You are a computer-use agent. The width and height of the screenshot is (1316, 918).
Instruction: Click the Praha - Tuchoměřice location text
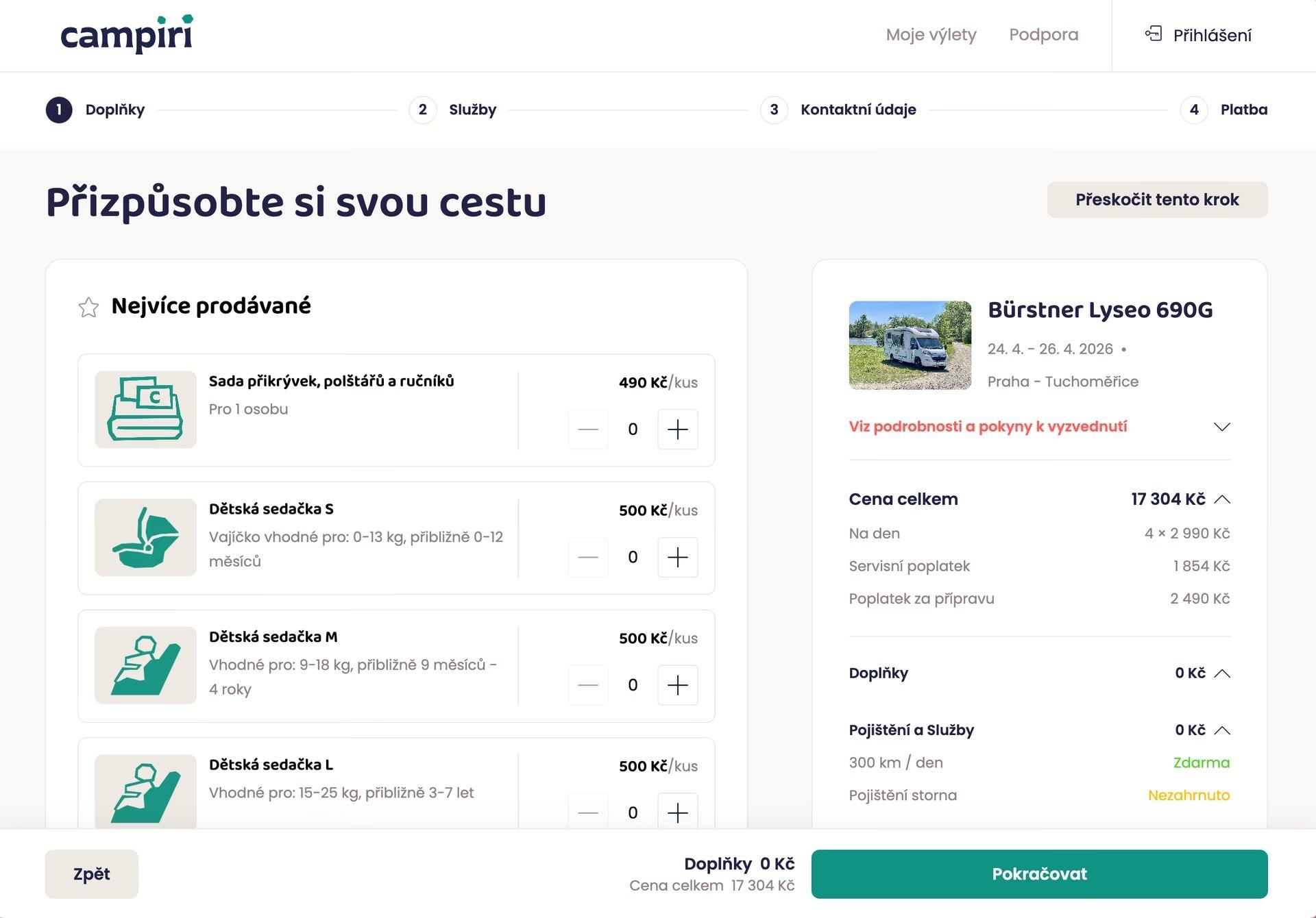pos(1063,382)
